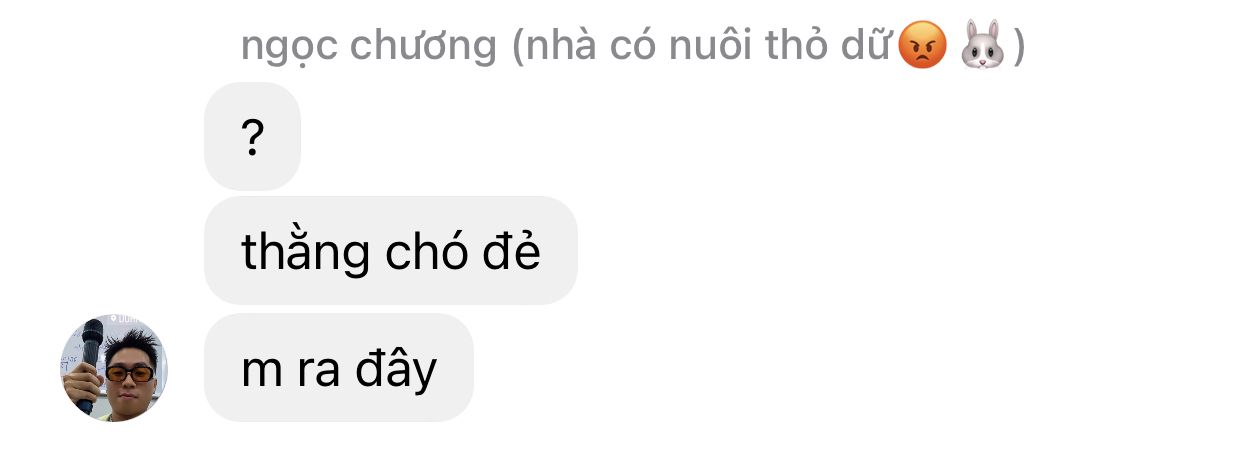This screenshot has width=1242, height=463.
Task: Click the rabbit emoji in sender name
Action: point(981,45)
